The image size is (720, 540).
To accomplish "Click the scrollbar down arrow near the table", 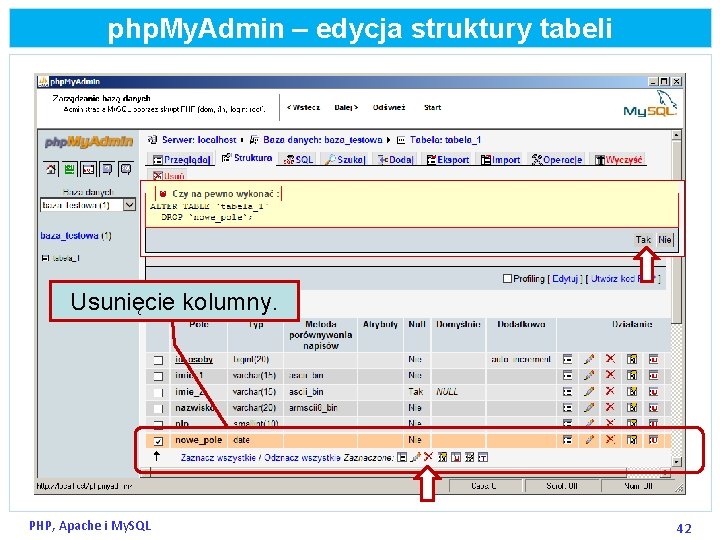I will (x=676, y=461).
